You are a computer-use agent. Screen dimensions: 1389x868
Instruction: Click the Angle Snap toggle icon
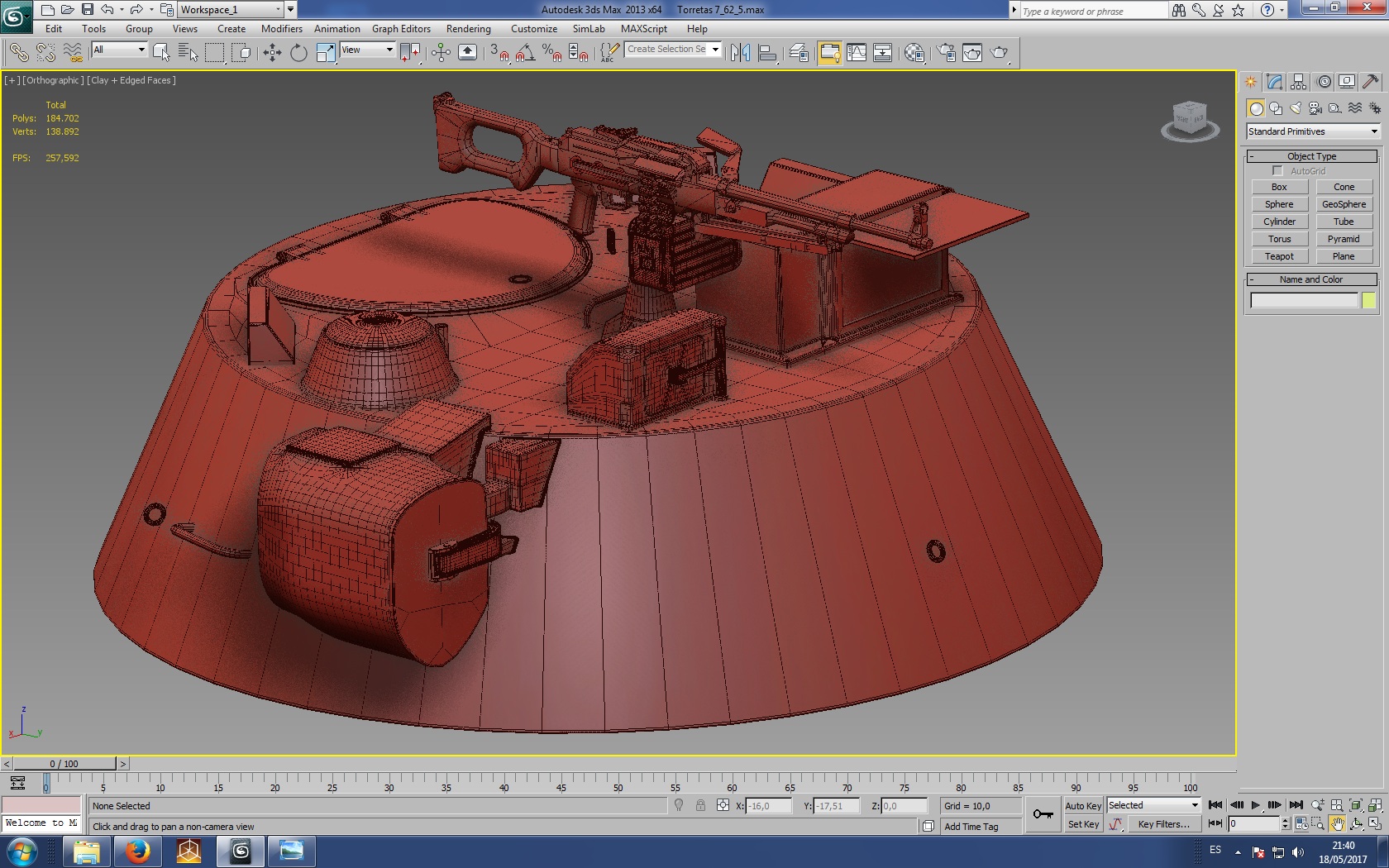click(x=524, y=53)
